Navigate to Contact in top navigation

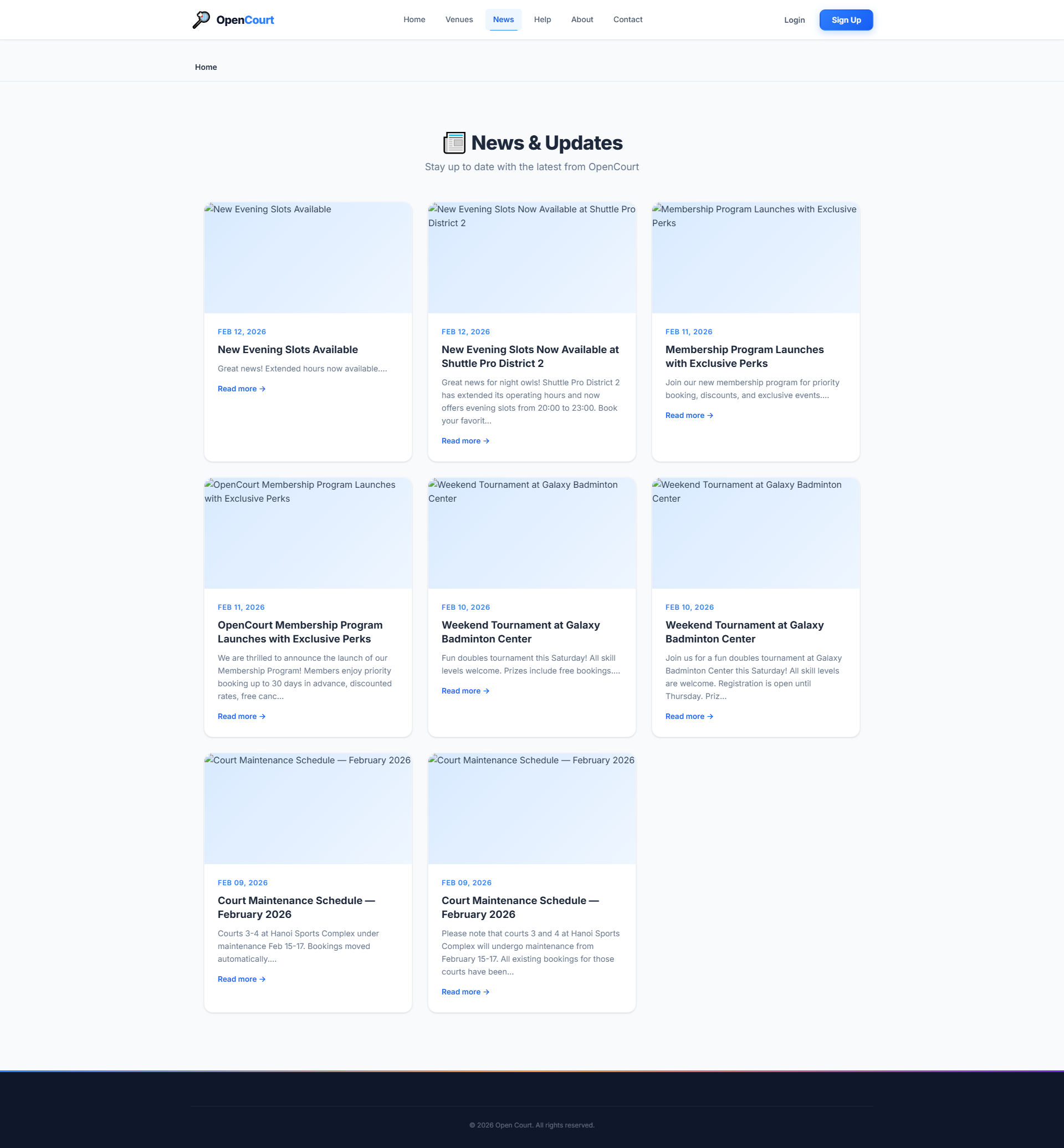[x=627, y=19]
